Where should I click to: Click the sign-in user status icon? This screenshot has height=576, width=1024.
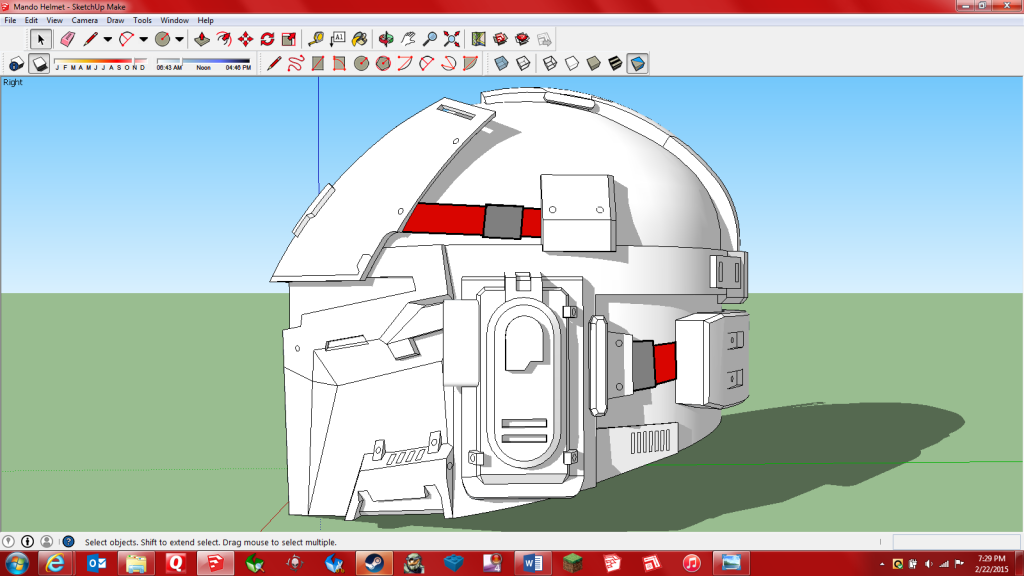[x=46, y=541]
